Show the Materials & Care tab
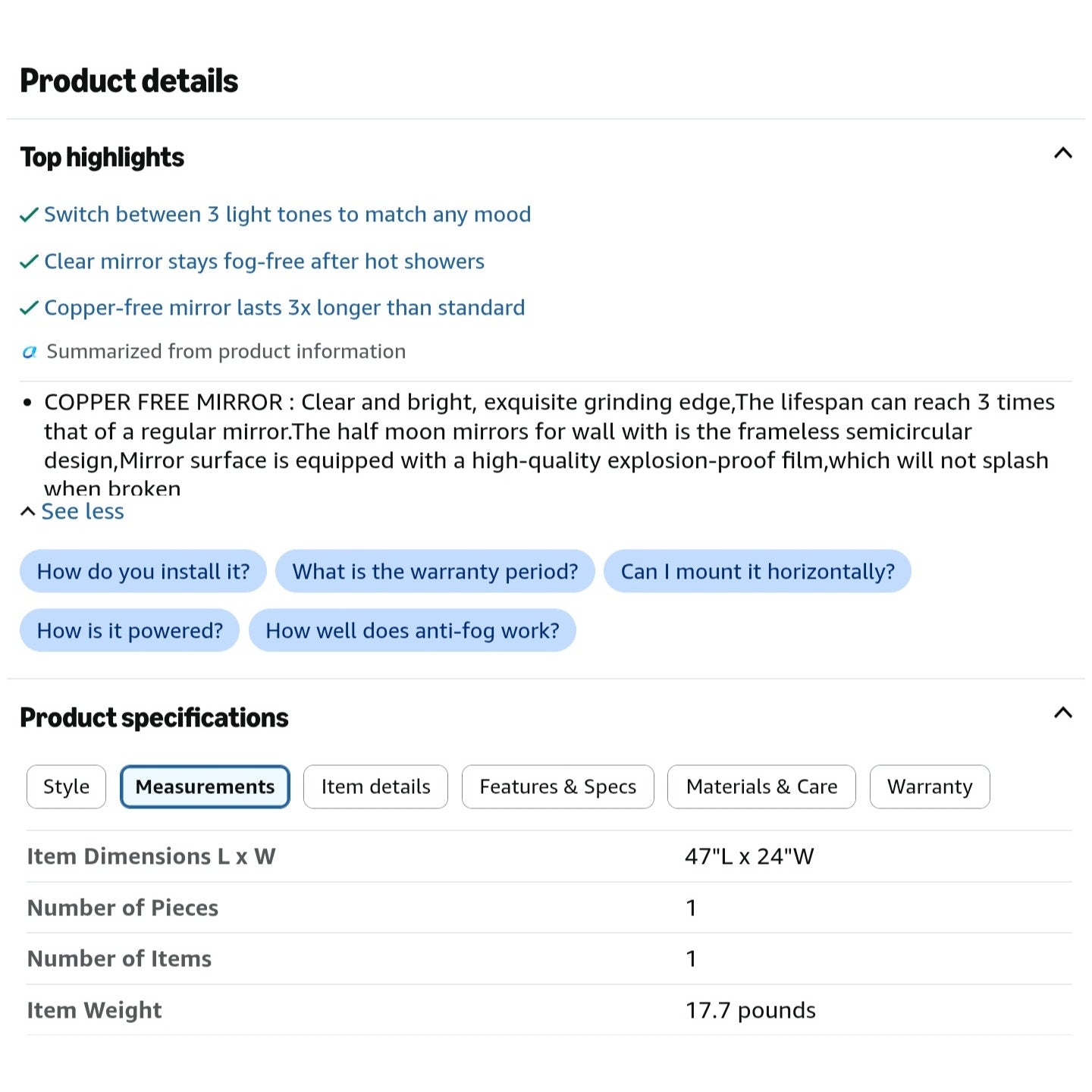This screenshot has height=1092, width=1092. click(761, 786)
